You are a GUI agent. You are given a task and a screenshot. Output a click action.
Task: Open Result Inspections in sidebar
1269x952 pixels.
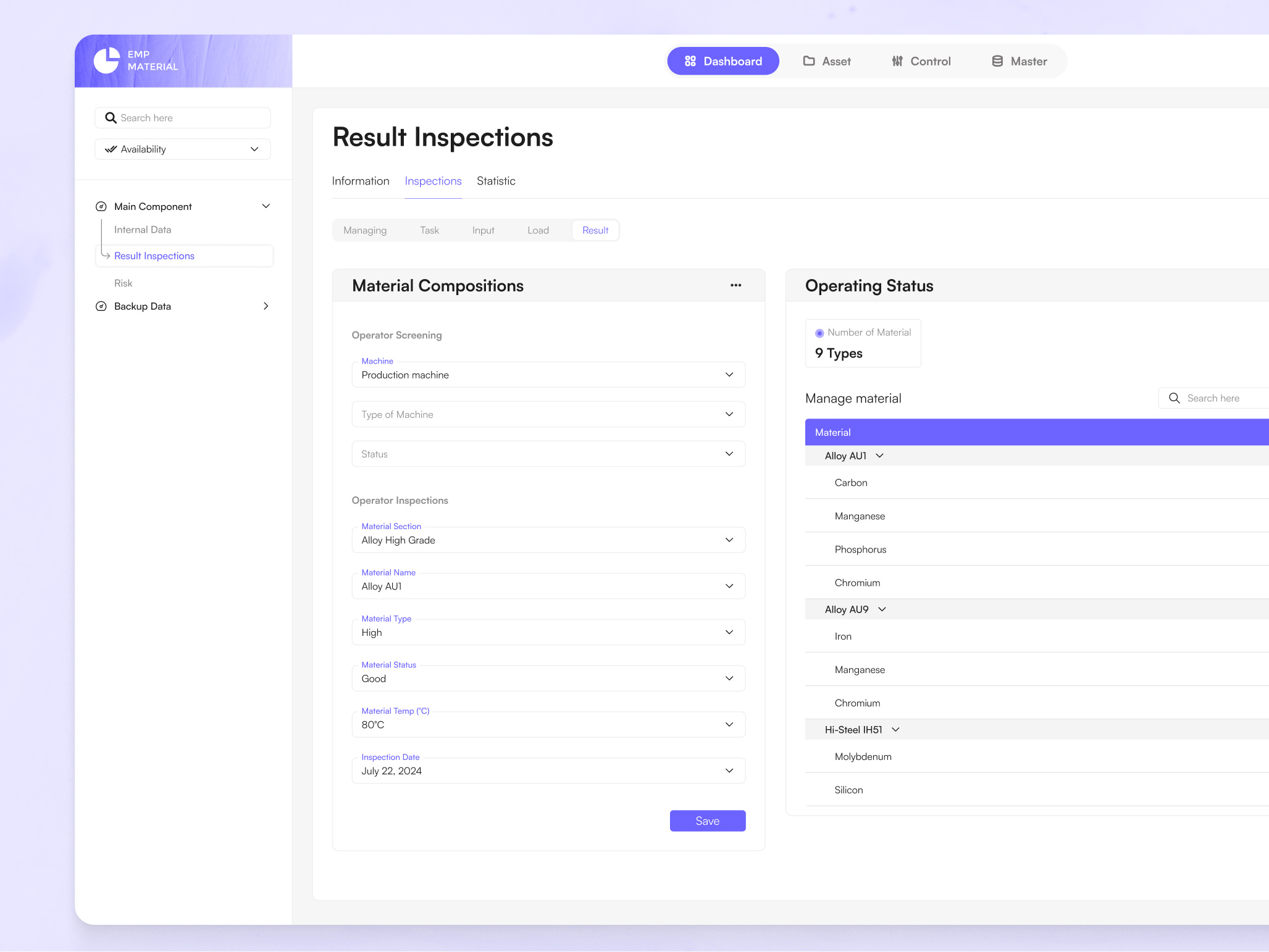click(184, 256)
